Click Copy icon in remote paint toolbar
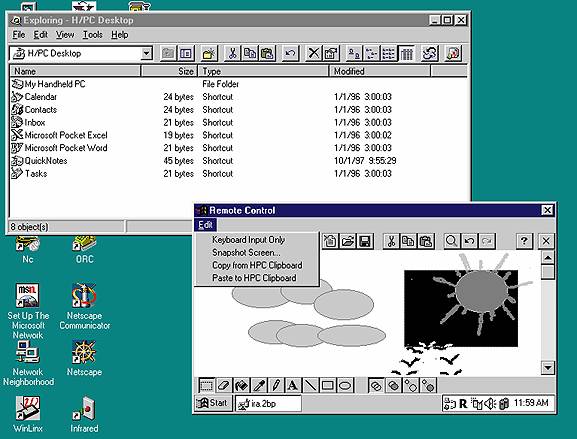 [408, 241]
